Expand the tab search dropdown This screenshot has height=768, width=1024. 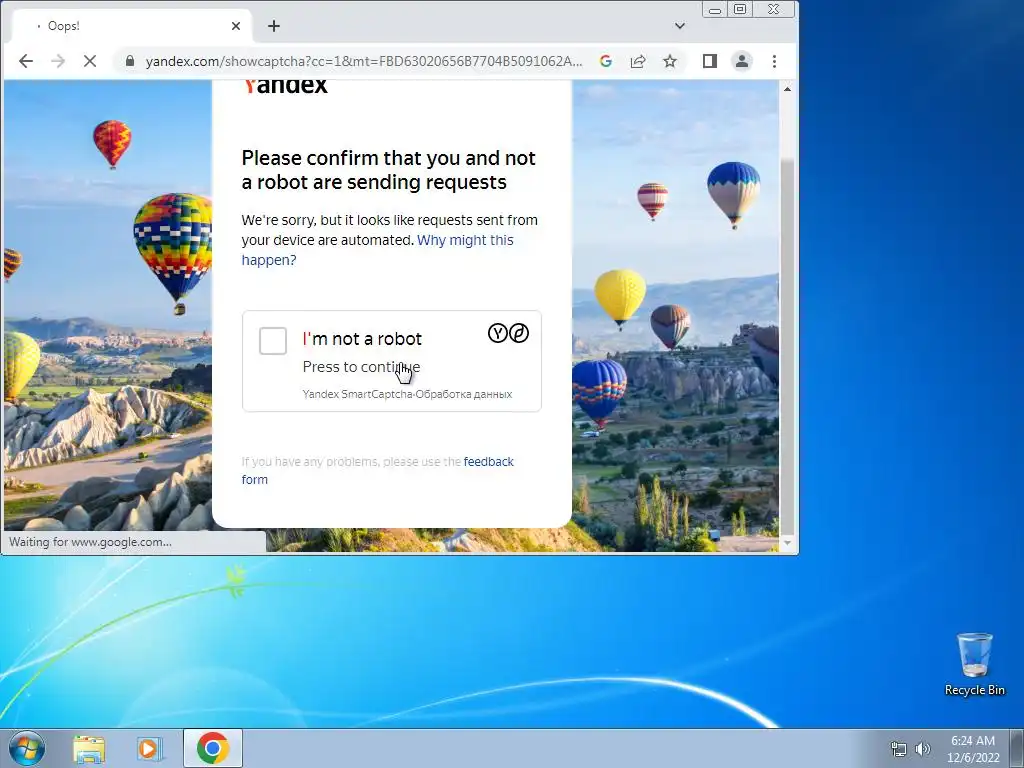click(x=680, y=26)
